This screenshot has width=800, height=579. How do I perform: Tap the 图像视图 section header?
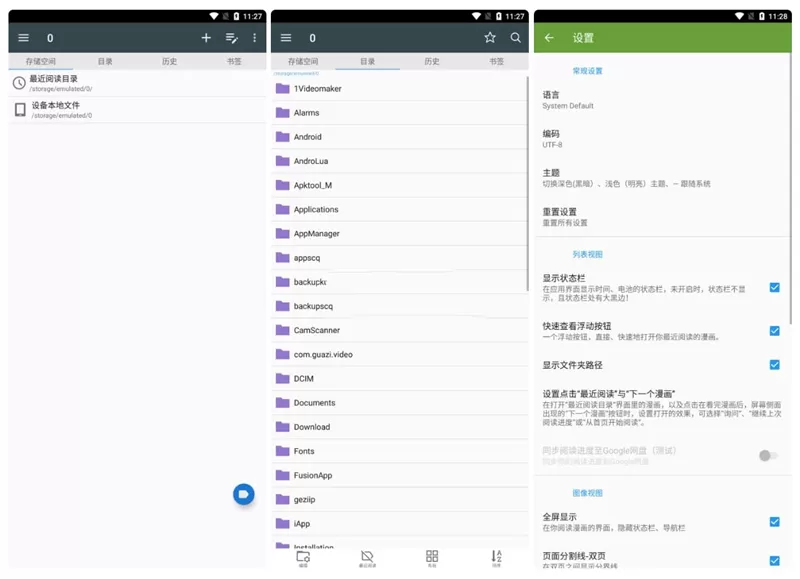pyautogui.click(x=587, y=493)
